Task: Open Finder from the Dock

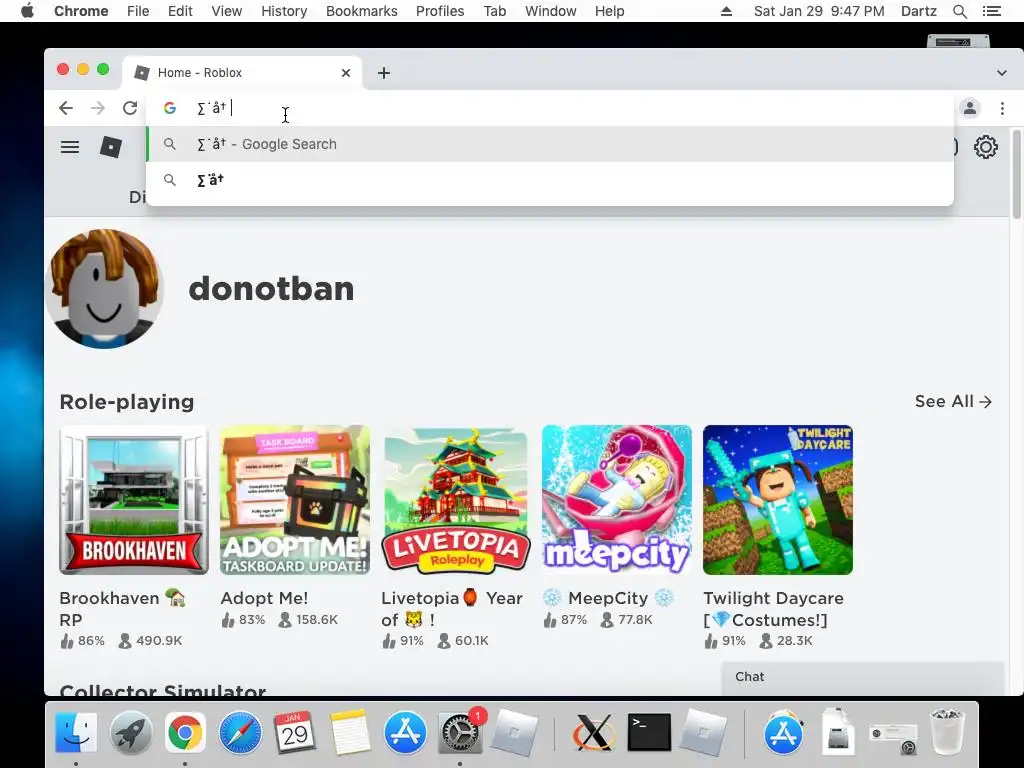Action: [76, 733]
